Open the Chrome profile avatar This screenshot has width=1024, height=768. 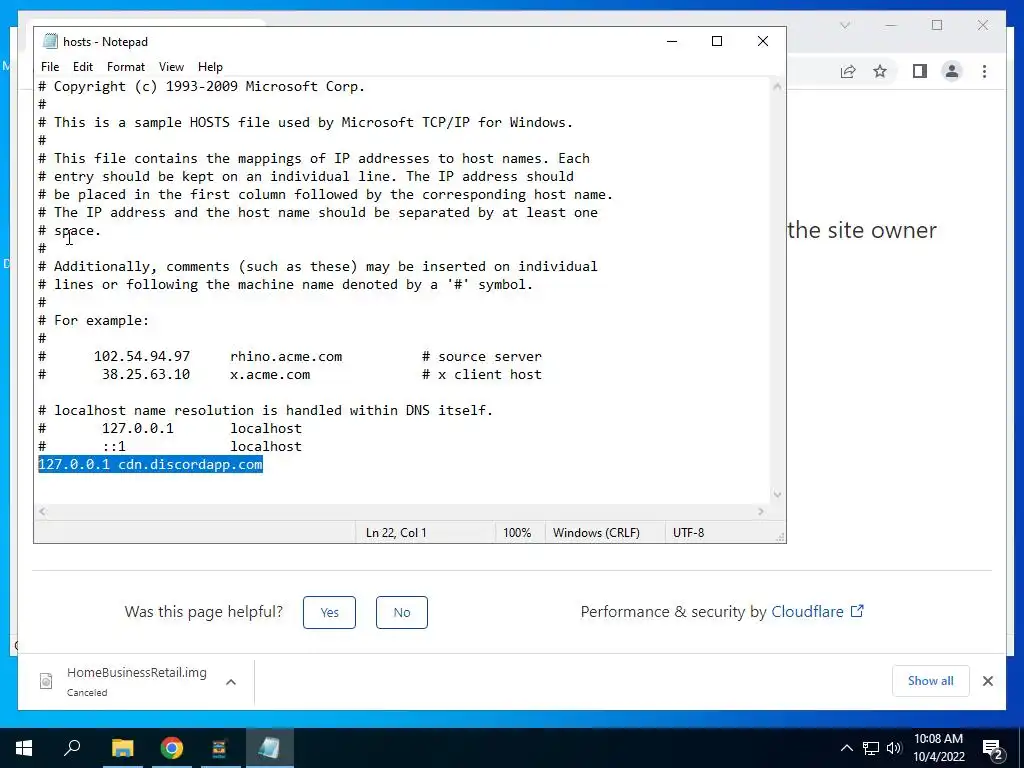coord(952,71)
